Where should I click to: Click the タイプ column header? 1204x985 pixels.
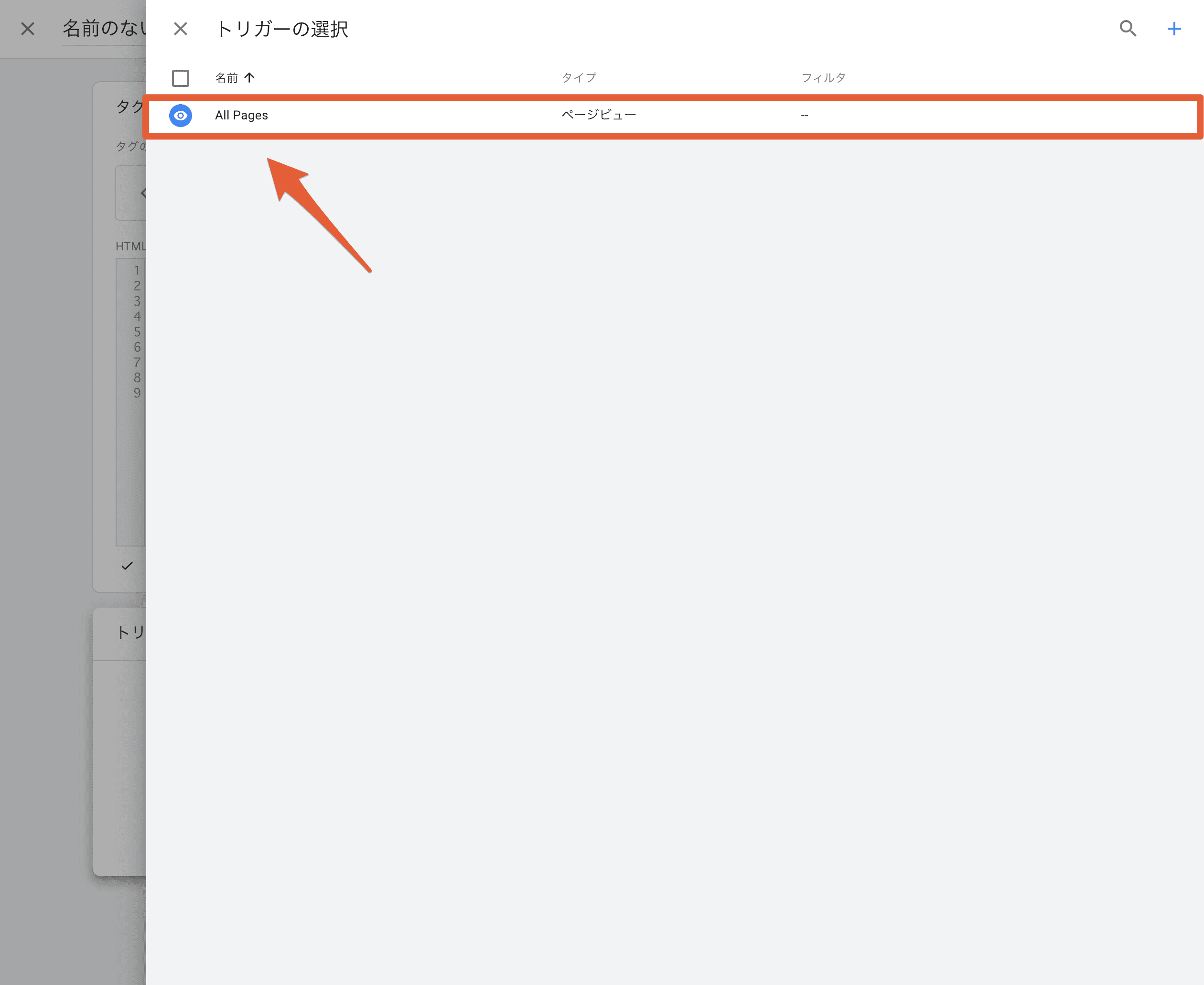[579, 78]
